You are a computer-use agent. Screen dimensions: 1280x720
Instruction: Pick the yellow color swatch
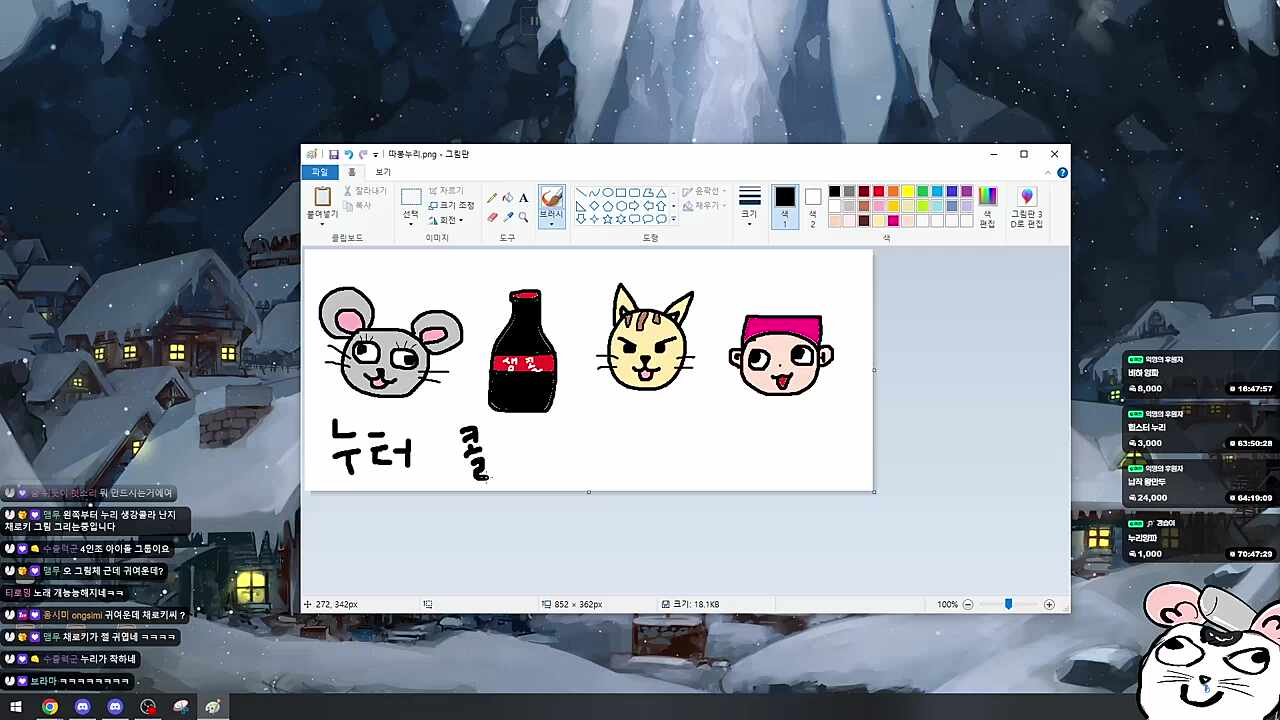908,191
